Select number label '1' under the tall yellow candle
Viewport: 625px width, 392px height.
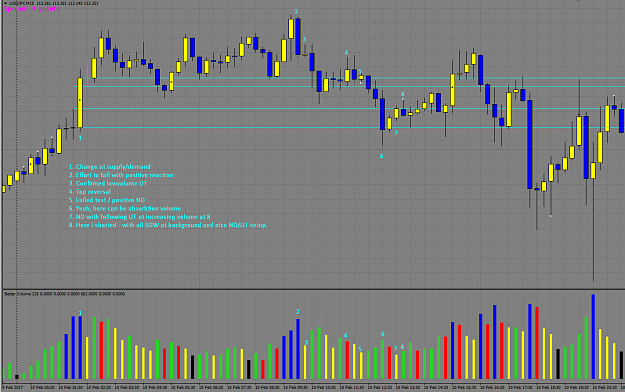click(80, 138)
